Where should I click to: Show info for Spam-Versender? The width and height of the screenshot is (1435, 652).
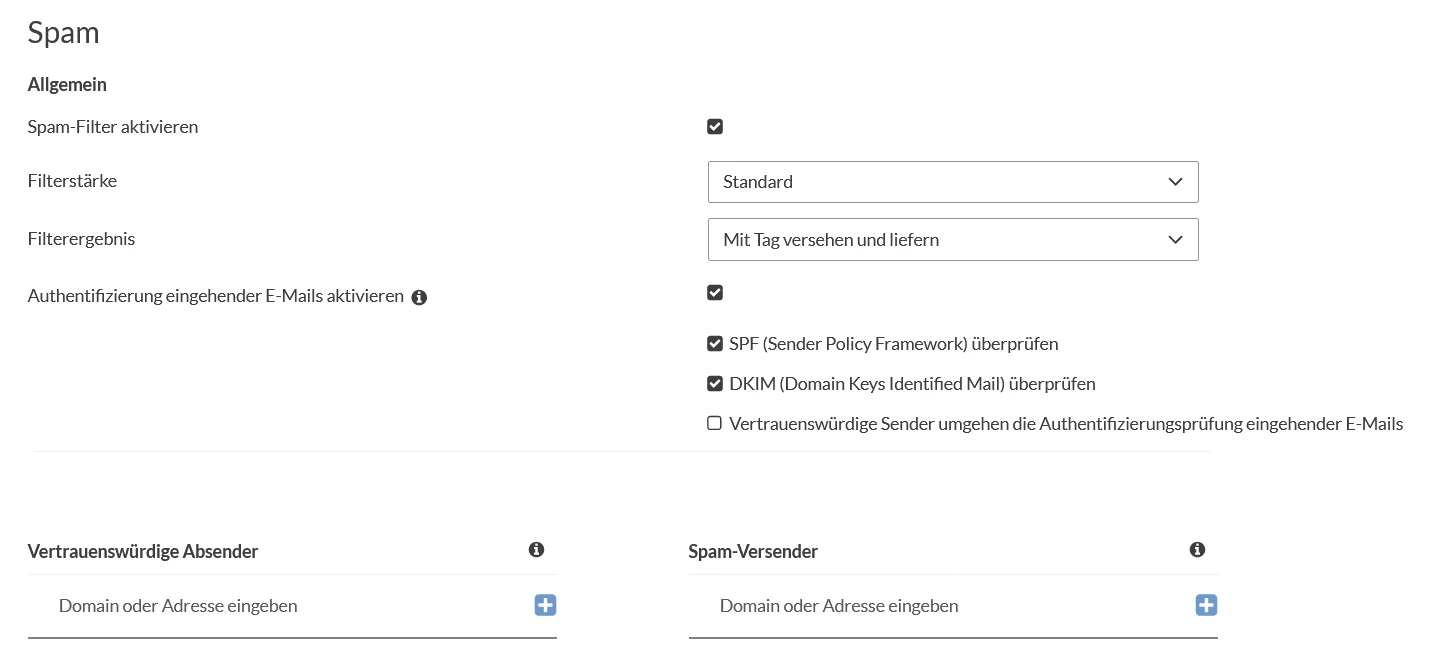tap(1197, 550)
